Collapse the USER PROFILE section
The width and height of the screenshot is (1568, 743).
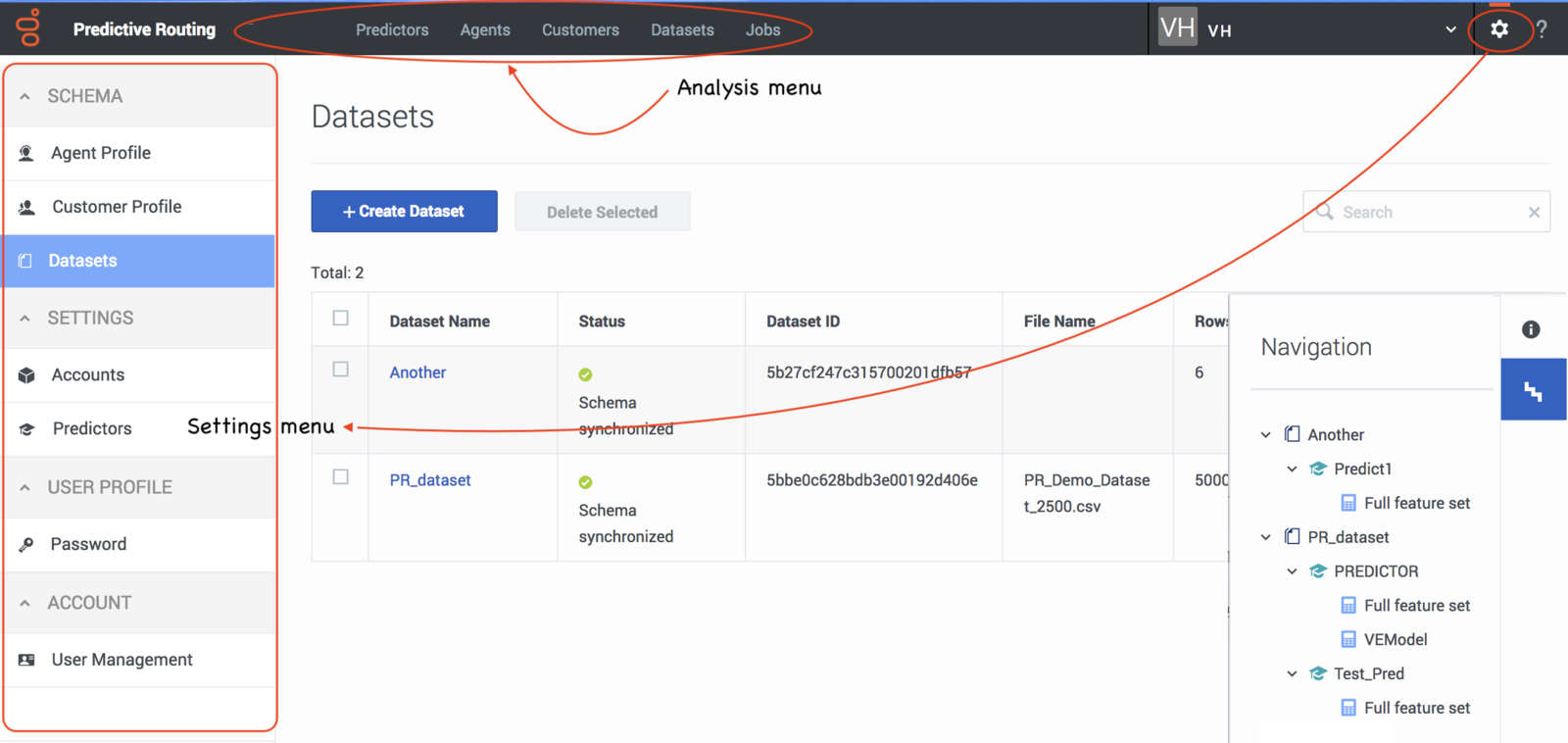[25, 487]
